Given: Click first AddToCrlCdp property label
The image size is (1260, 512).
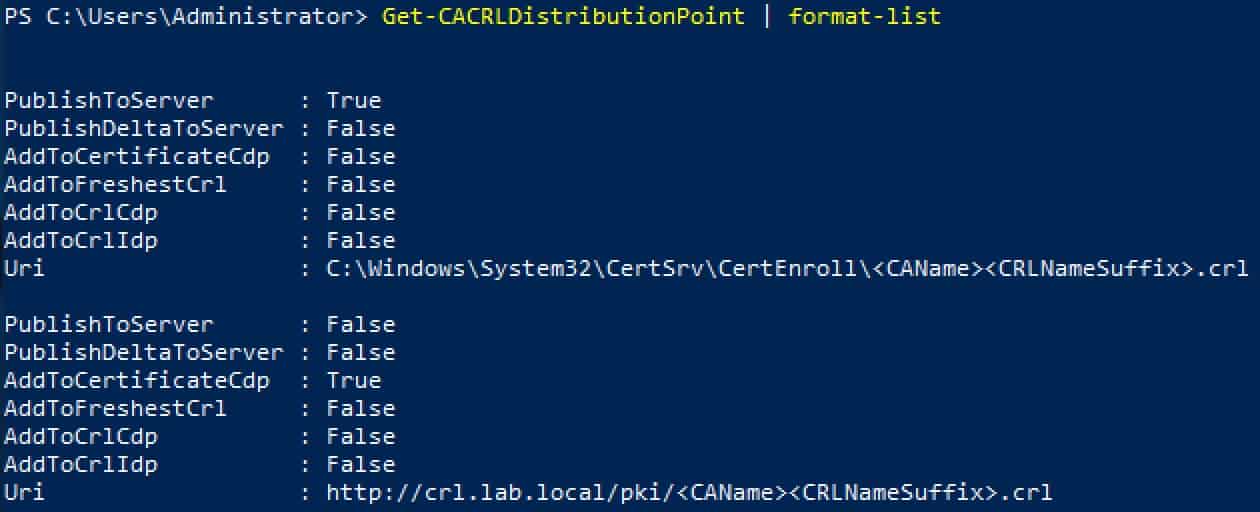Looking at the screenshot, I should [81, 213].
